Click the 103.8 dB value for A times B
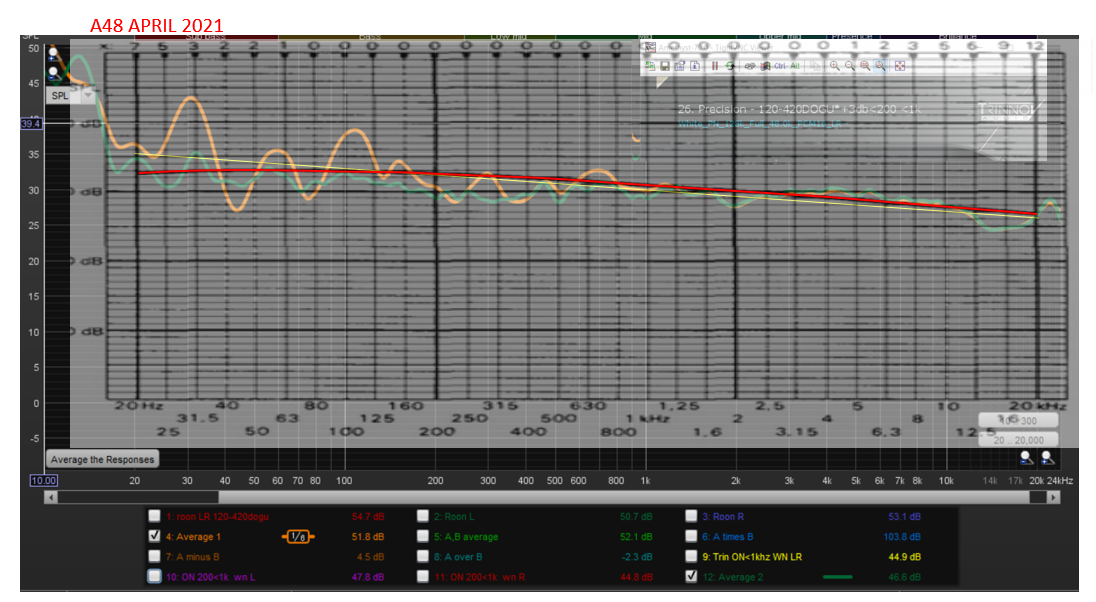The height and width of the screenshot is (602, 1096). click(x=902, y=537)
